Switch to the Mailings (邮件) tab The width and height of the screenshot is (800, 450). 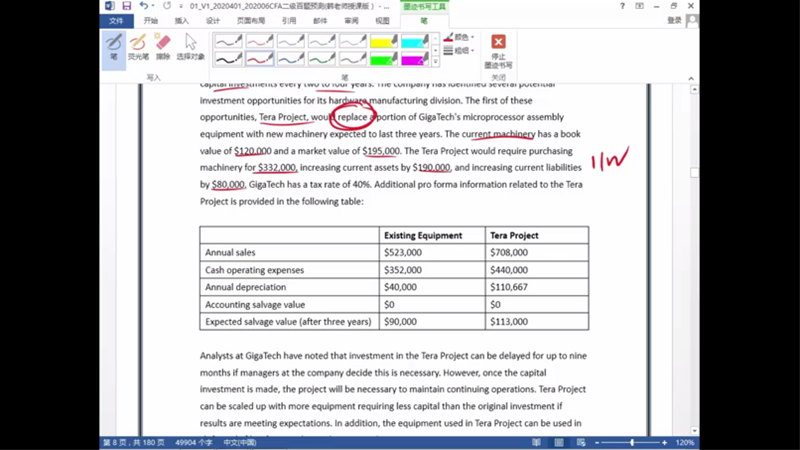320,21
